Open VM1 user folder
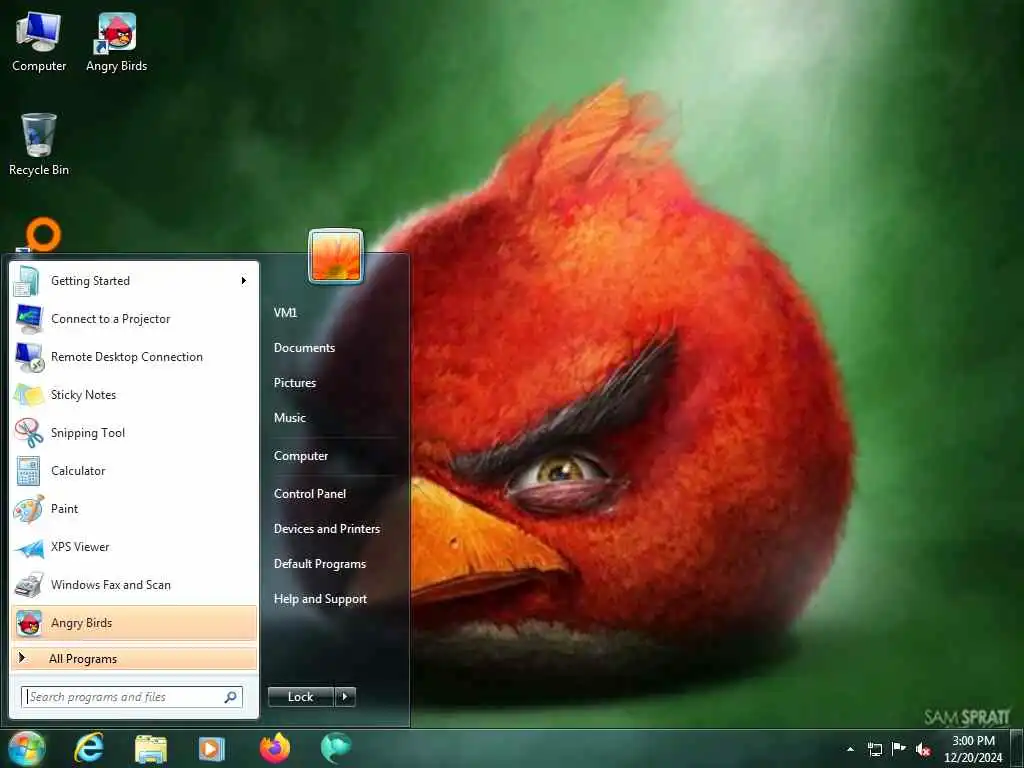The image size is (1024, 768). click(285, 313)
